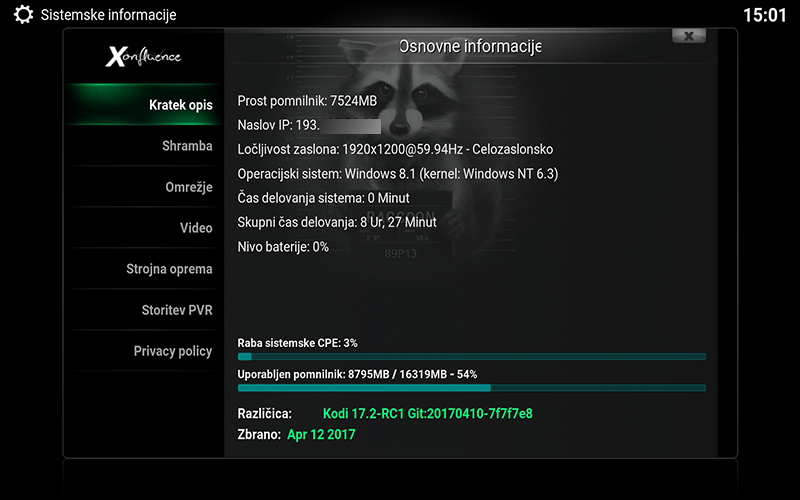
Task: Click the Sistemske informacije title text
Action: click(x=108, y=15)
